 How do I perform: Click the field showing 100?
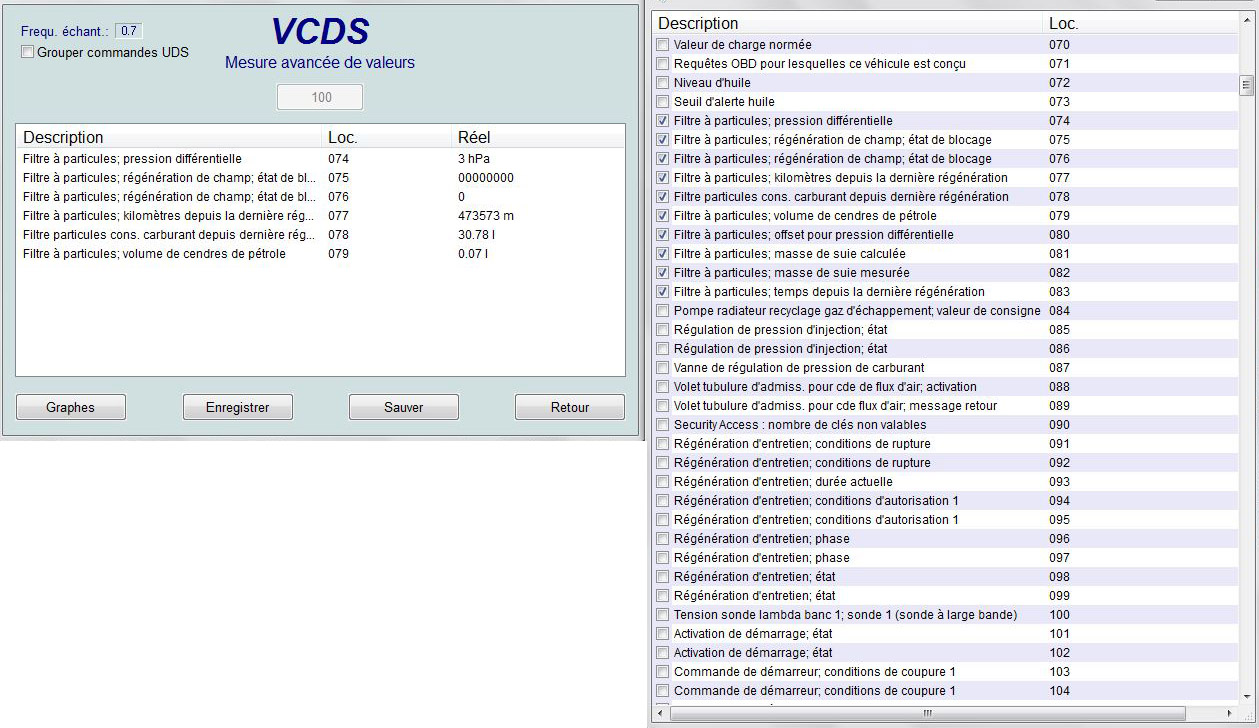(320, 97)
